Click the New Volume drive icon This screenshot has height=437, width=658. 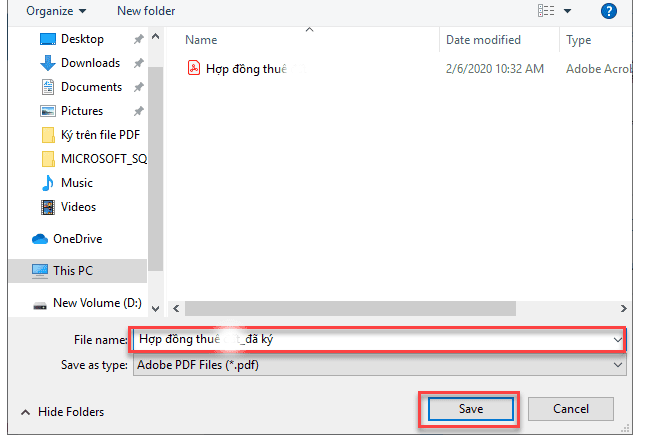pyautogui.click(x=40, y=305)
